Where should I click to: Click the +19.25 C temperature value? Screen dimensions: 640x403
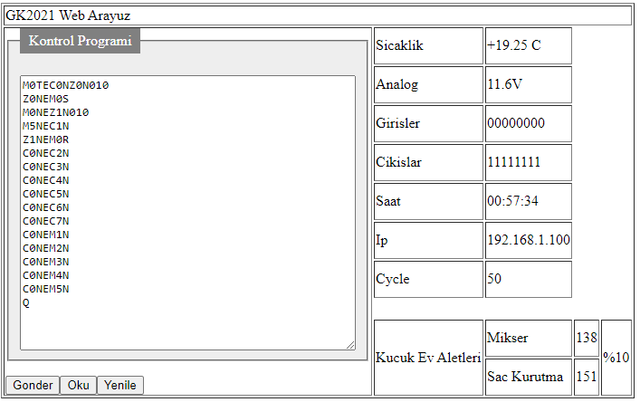pyautogui.click(x=528, y=46)
